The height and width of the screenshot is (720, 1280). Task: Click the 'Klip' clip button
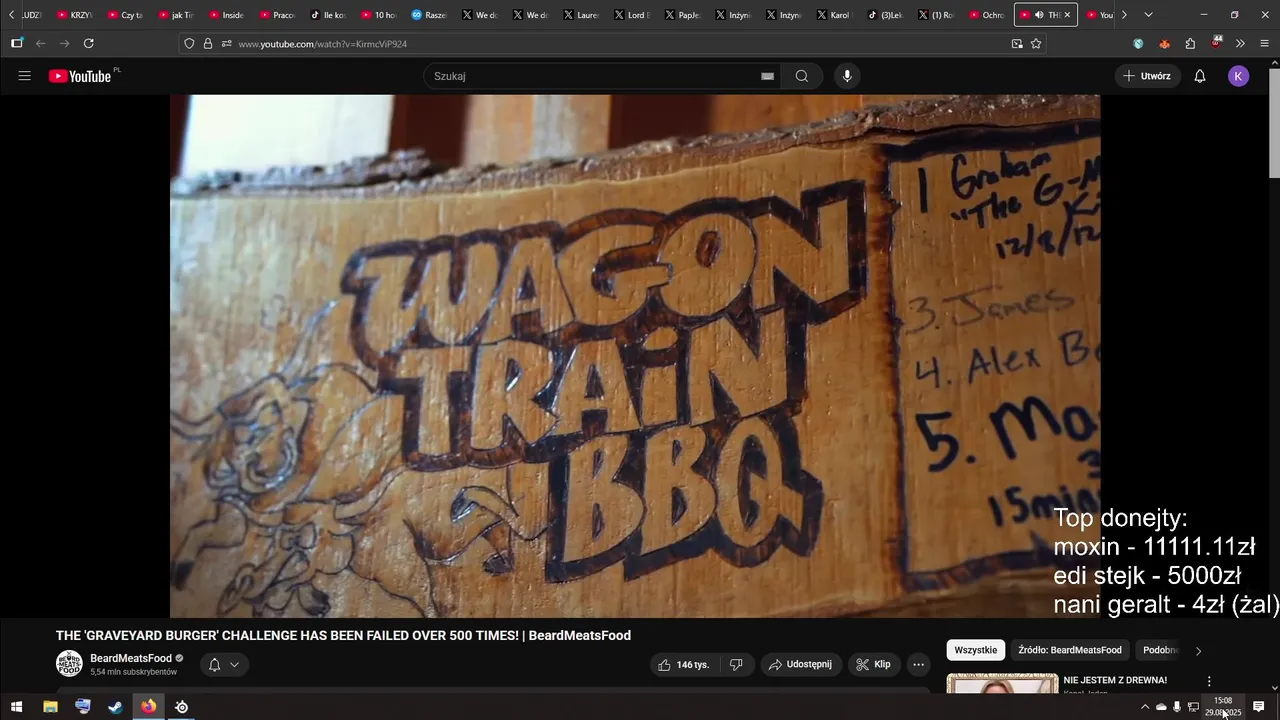tap(873, 664)
